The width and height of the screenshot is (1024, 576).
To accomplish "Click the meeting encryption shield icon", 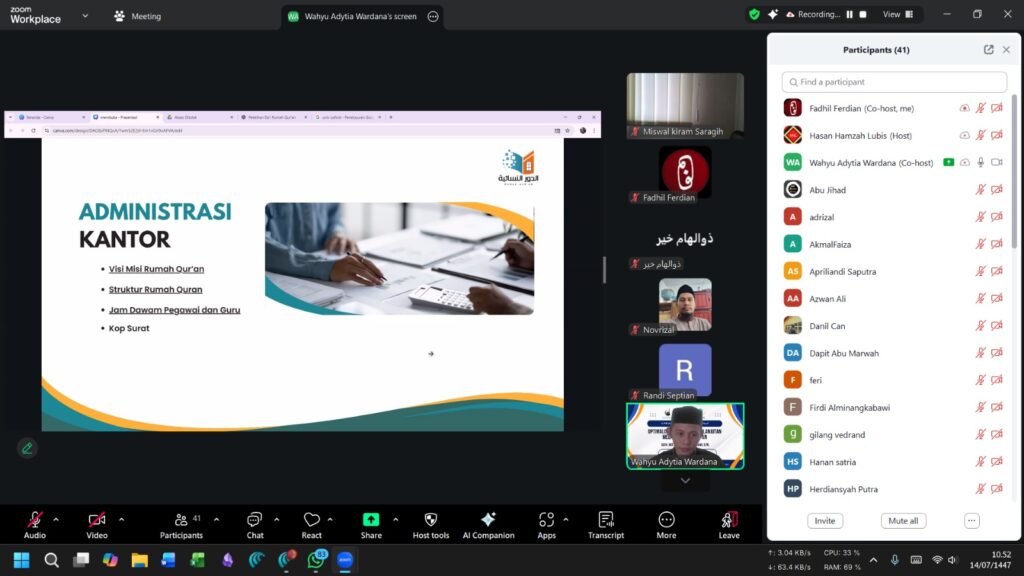I will tap(754, 15).
